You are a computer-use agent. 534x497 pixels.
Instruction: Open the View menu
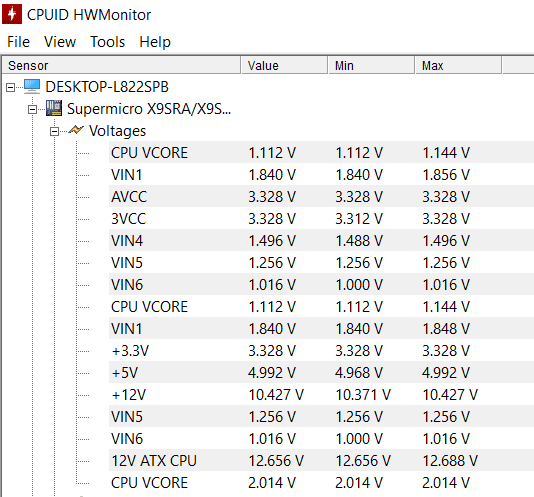(60, 42)
